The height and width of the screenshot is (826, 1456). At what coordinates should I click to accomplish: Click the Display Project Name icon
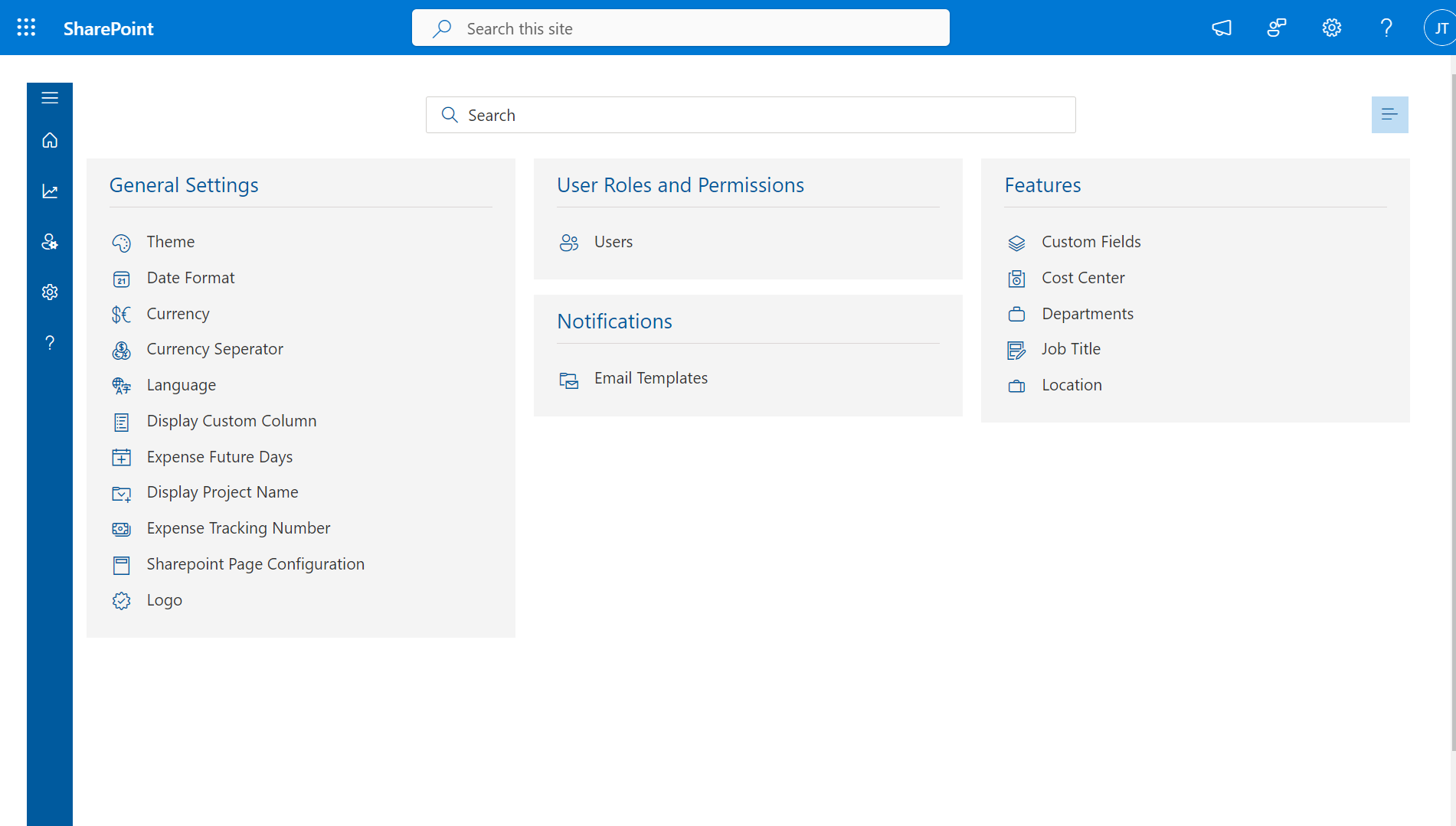(121, 493)
